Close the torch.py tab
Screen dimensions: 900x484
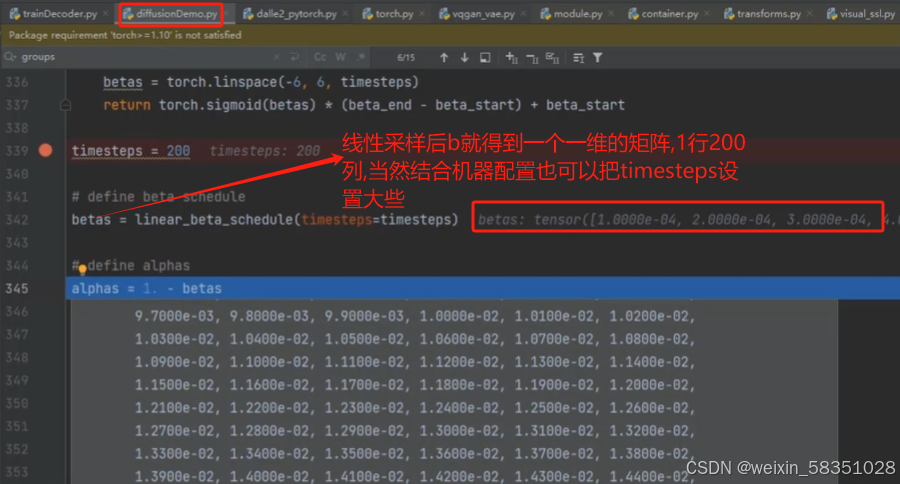pos(422,14)
